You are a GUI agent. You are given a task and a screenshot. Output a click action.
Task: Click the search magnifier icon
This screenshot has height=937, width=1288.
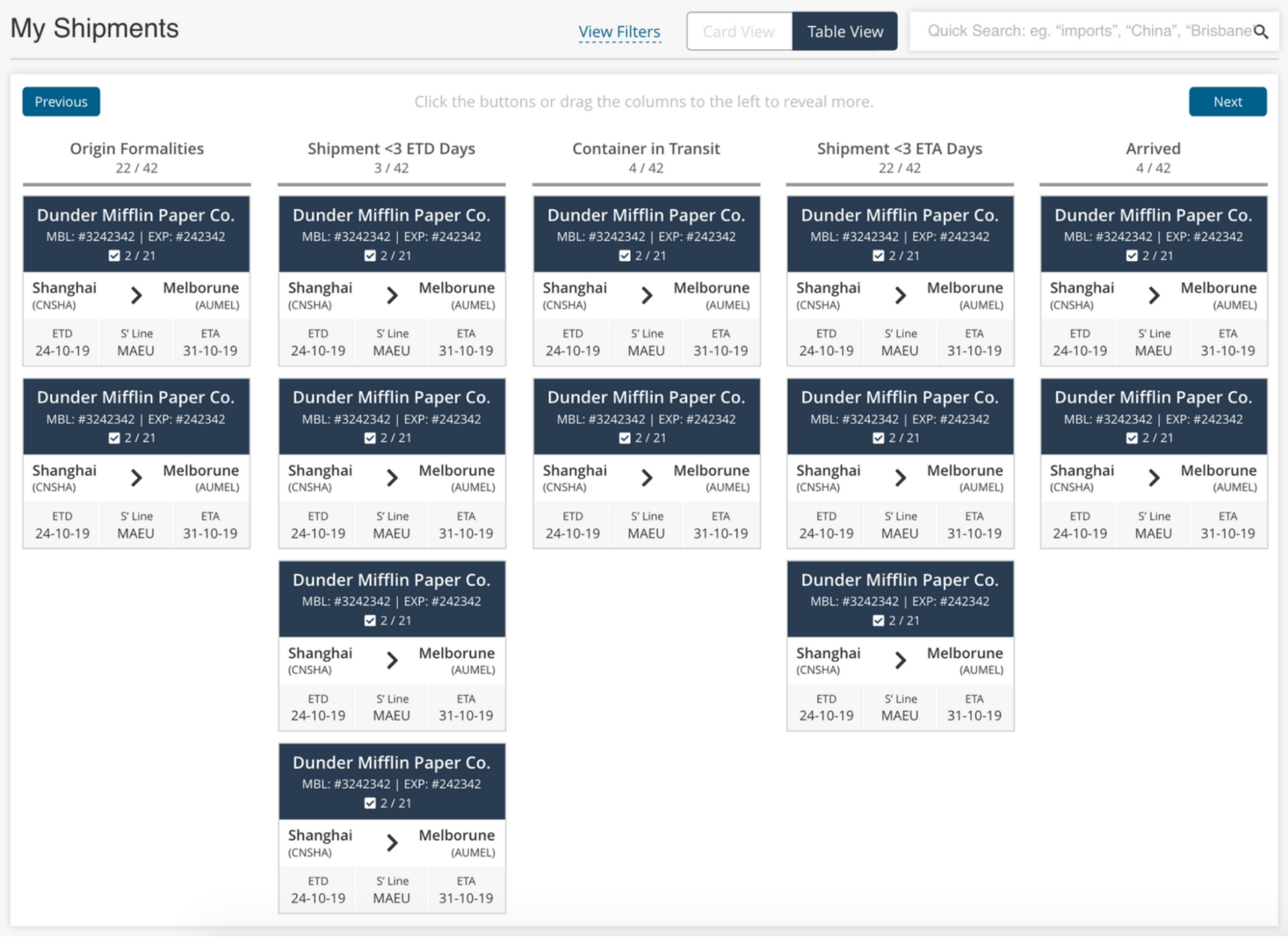click(1261, 32)
